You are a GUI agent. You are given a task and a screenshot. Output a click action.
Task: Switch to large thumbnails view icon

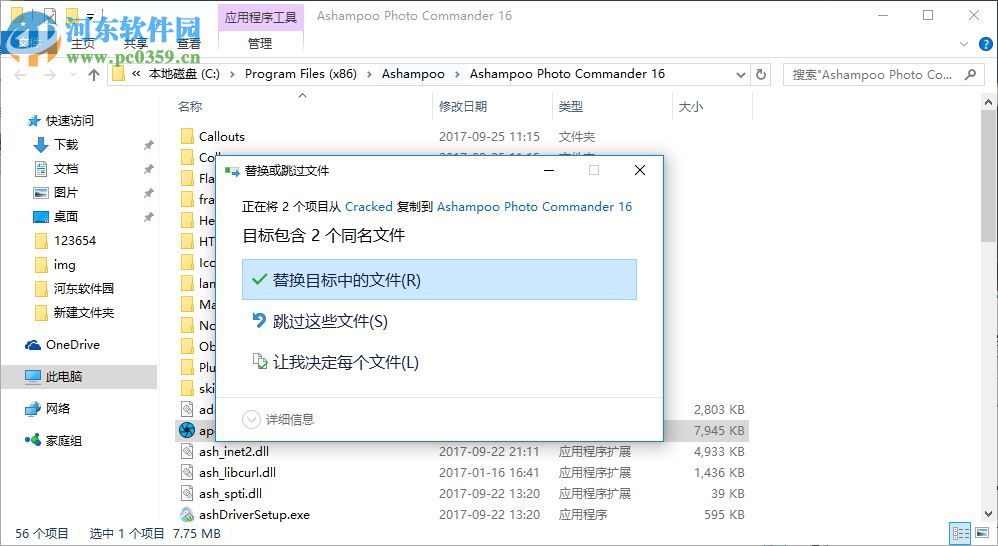click(983, 533)
